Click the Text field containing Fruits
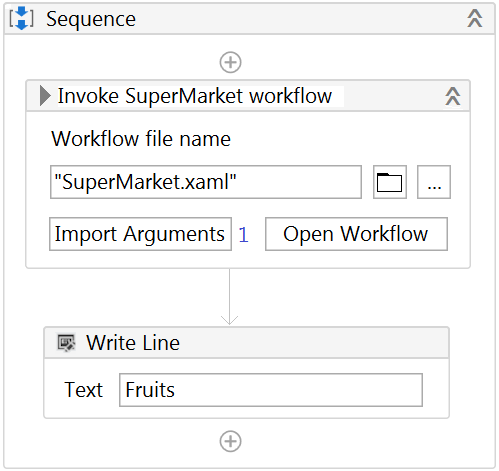 click(271, 390)
